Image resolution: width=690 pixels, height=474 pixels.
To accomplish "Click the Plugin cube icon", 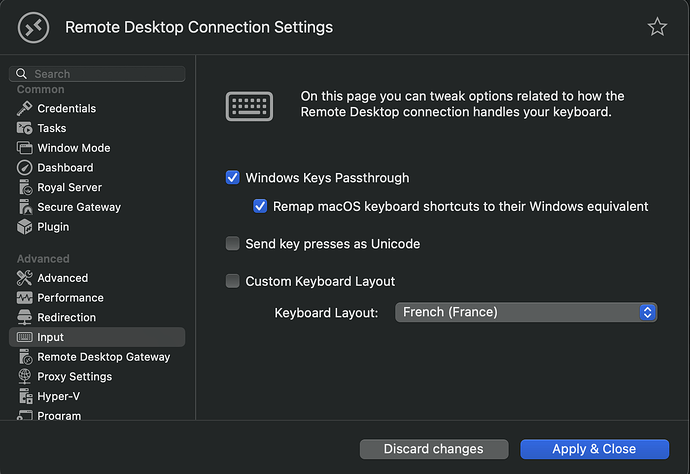I will [25, 227].
